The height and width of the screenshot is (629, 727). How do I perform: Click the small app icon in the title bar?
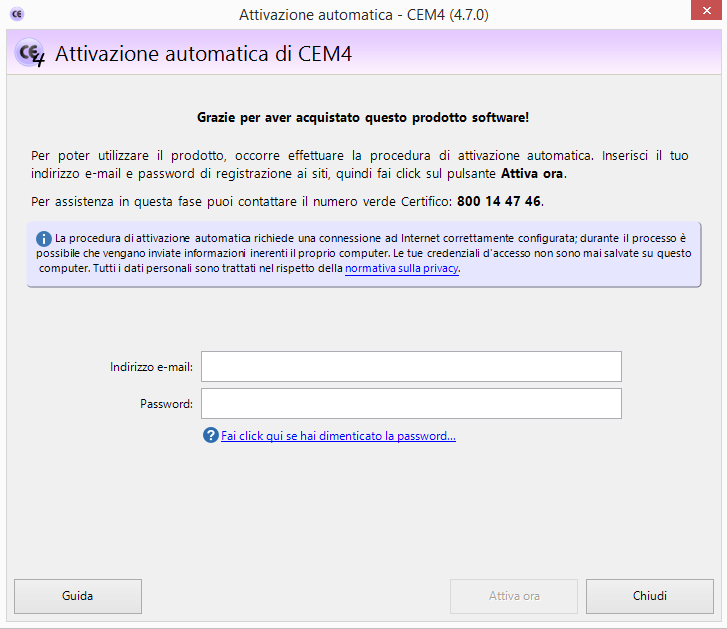point(15,15)
